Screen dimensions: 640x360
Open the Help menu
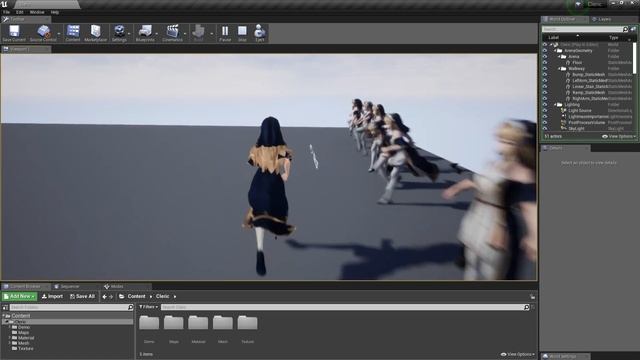(55, 12)
